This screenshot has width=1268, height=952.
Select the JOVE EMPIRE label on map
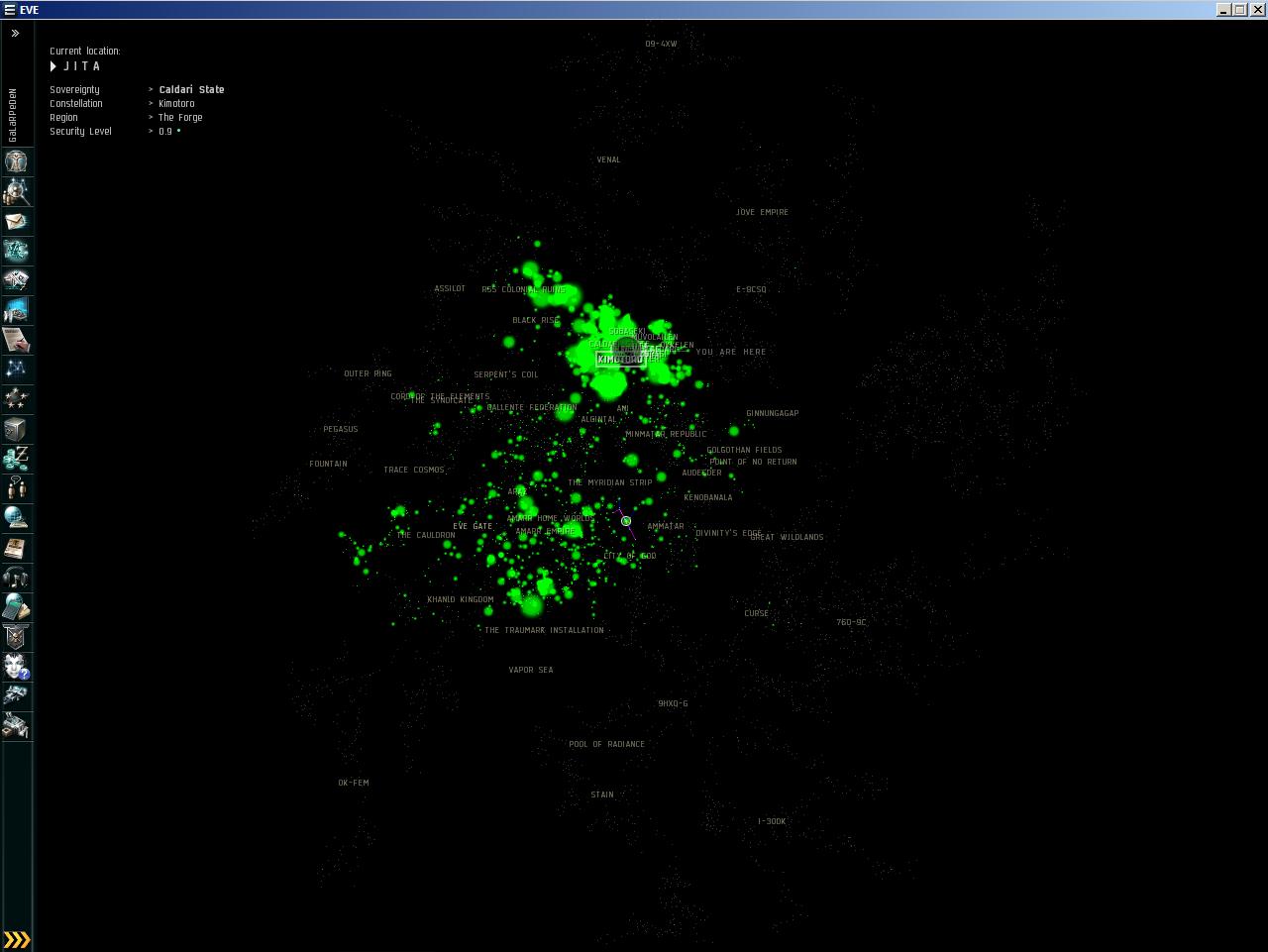(x=762, y=212)
